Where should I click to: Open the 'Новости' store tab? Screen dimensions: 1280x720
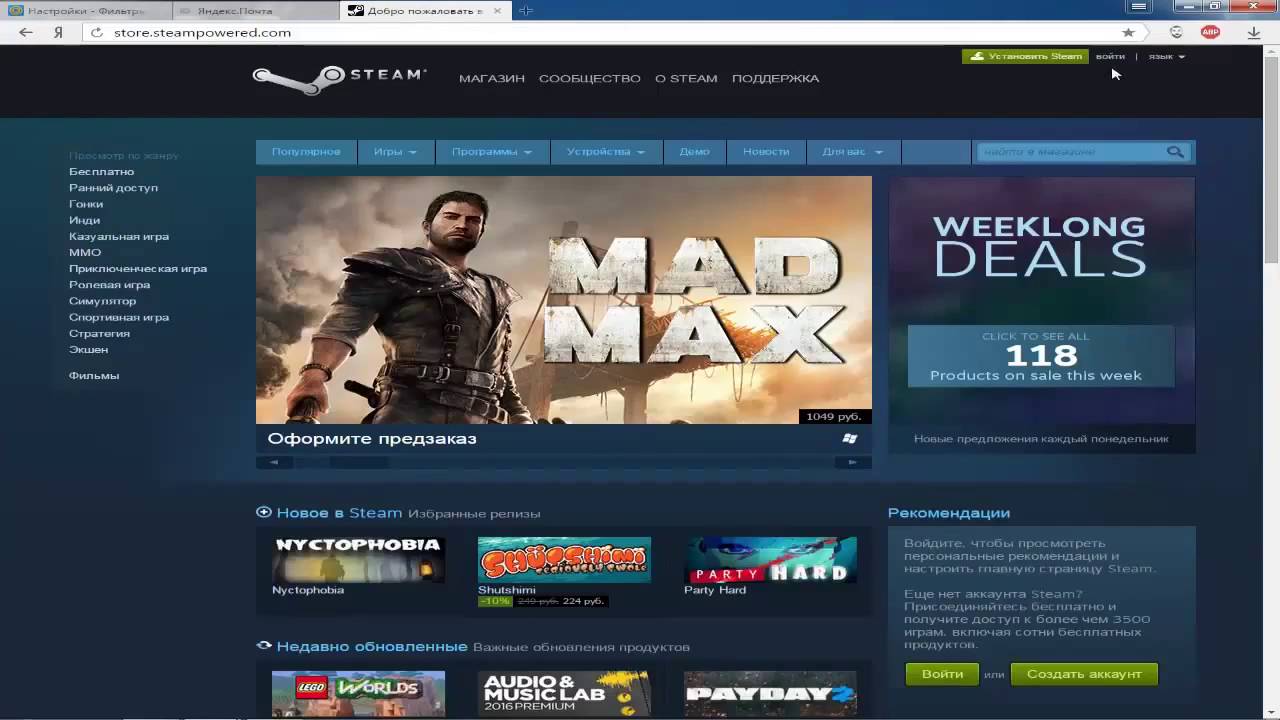766,152
